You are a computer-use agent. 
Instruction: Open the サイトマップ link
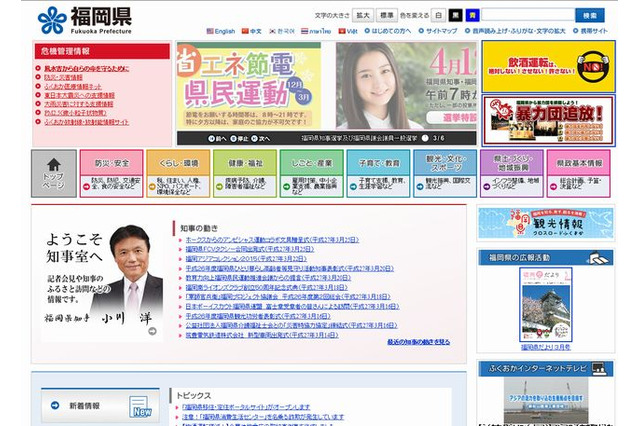click(x=438, y=31)
